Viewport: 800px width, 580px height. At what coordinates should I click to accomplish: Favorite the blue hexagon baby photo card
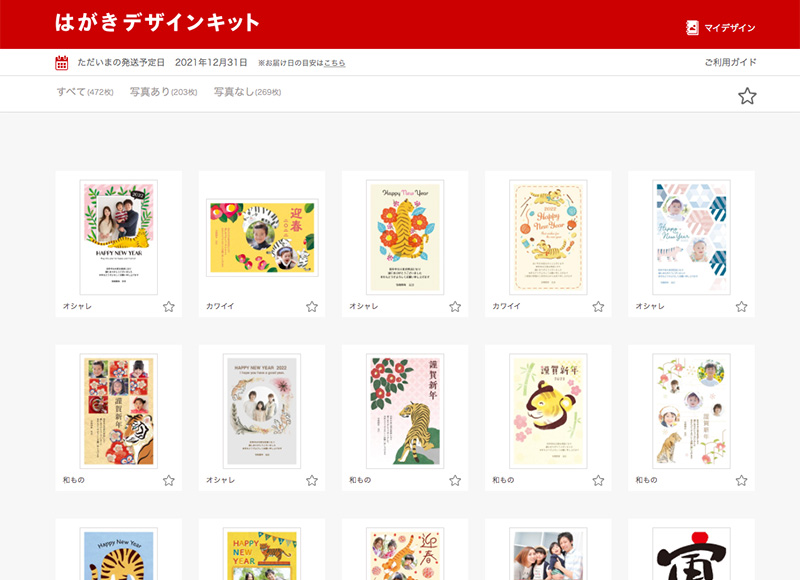pos(741,307)
